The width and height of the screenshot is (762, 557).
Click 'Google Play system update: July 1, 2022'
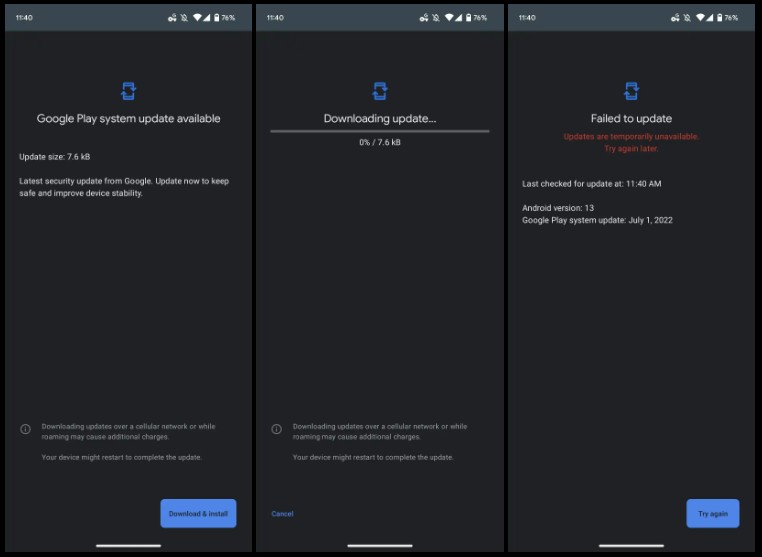(597, 220)
